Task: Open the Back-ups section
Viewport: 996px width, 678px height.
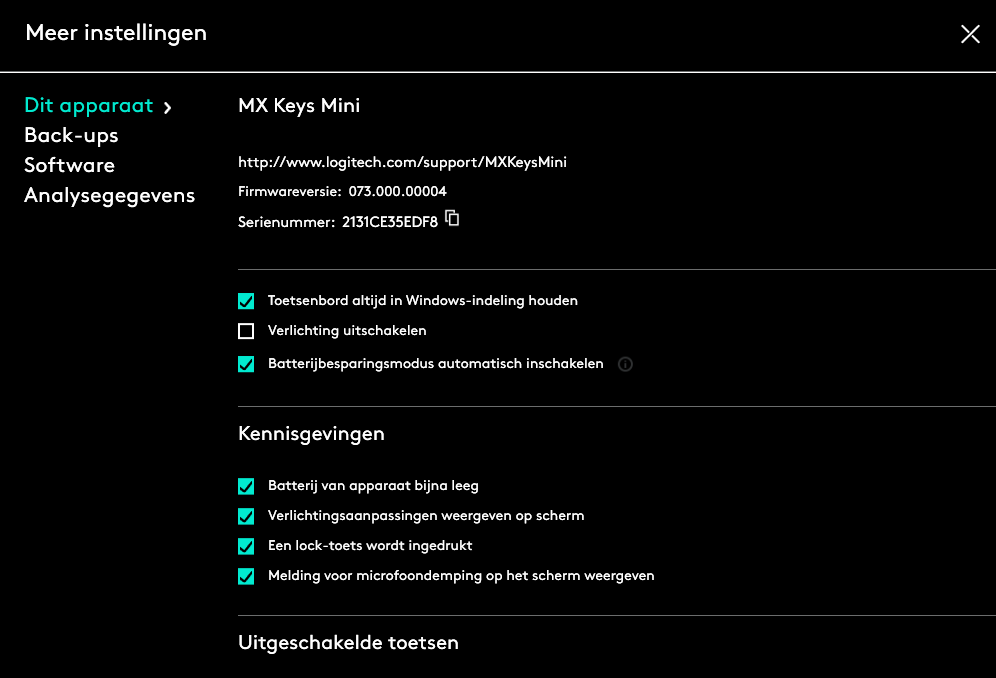Action: pos(71,136)
